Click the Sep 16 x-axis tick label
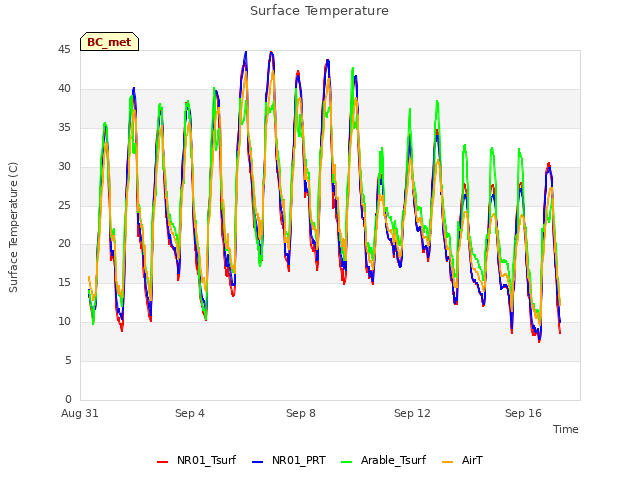640x480 pixels. [523, 413]
